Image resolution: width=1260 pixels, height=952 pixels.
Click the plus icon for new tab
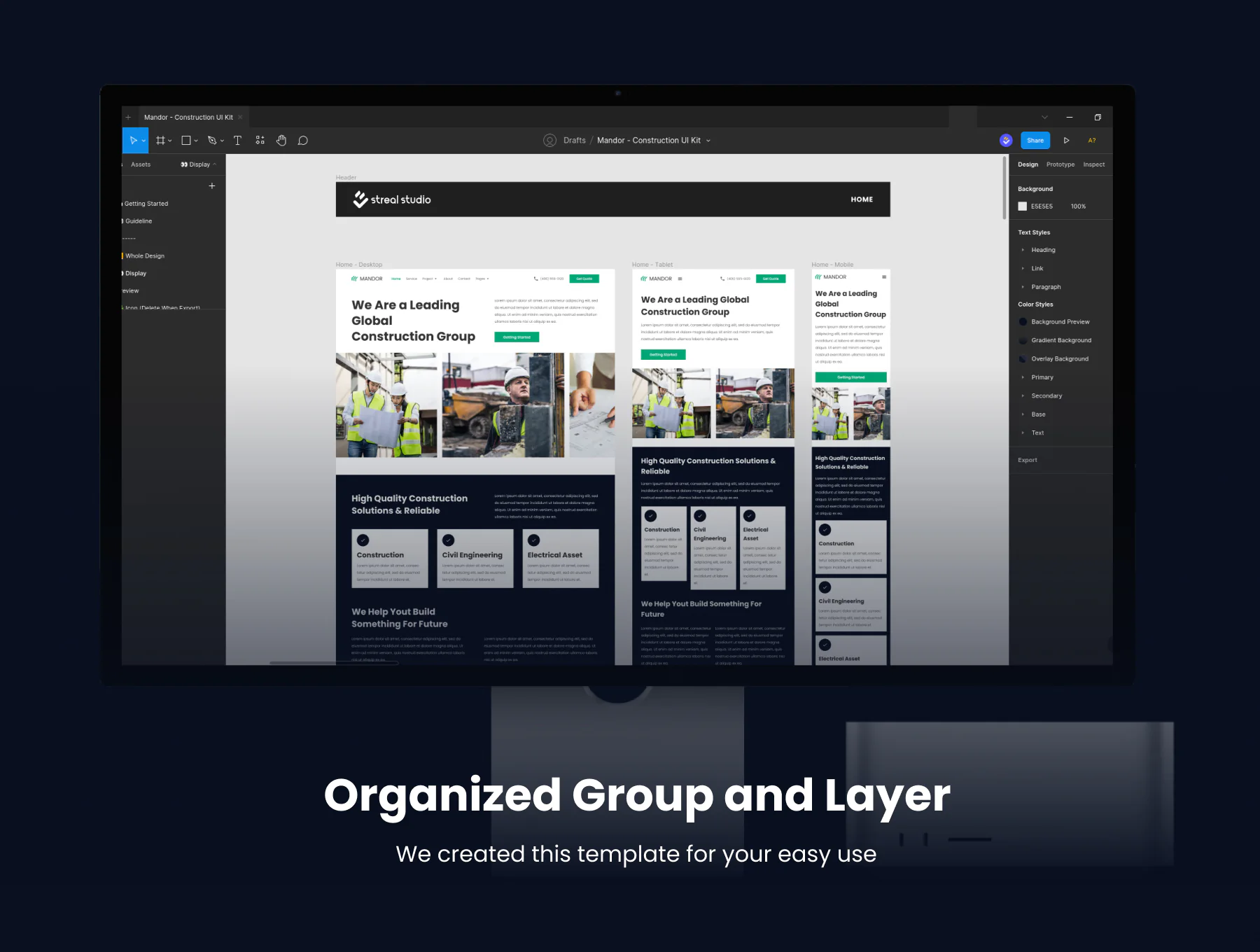coord(128,118)
